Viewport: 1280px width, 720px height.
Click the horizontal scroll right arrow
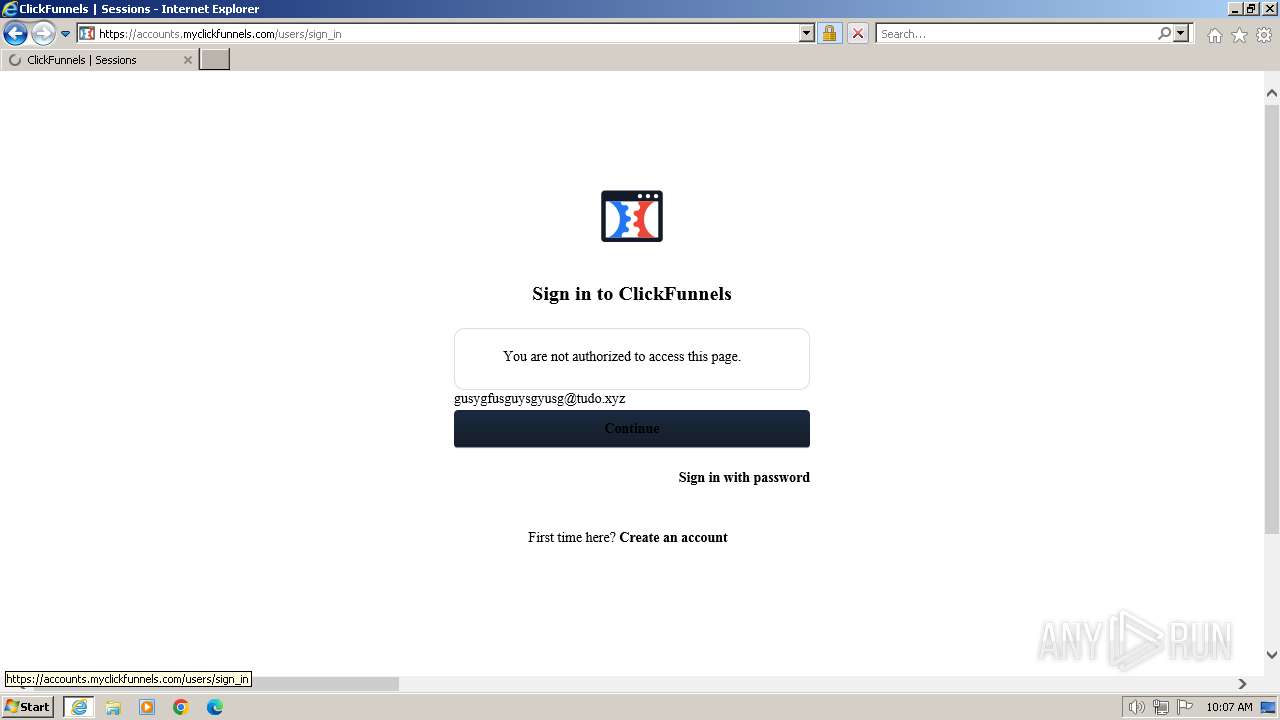pos(1242,684)
